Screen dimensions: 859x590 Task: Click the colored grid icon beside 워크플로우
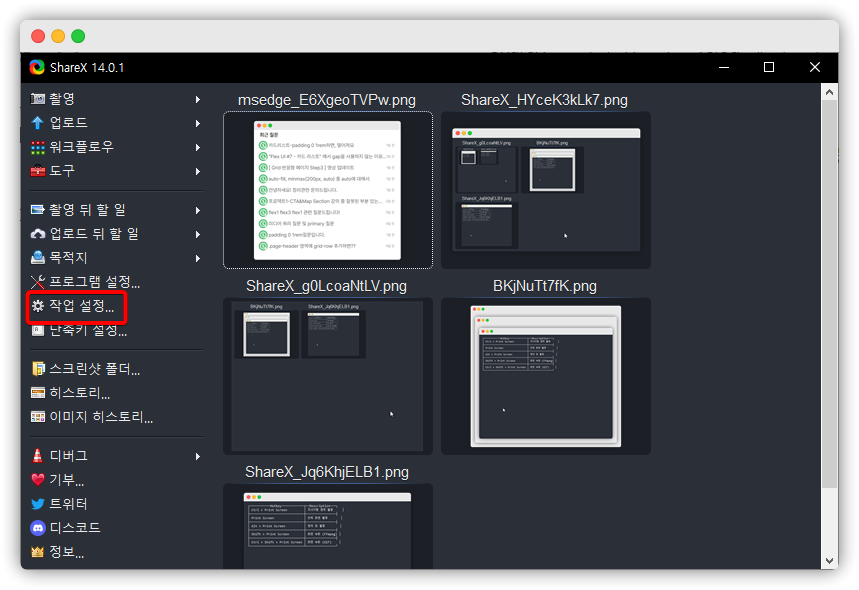click(x=37, y=147)
